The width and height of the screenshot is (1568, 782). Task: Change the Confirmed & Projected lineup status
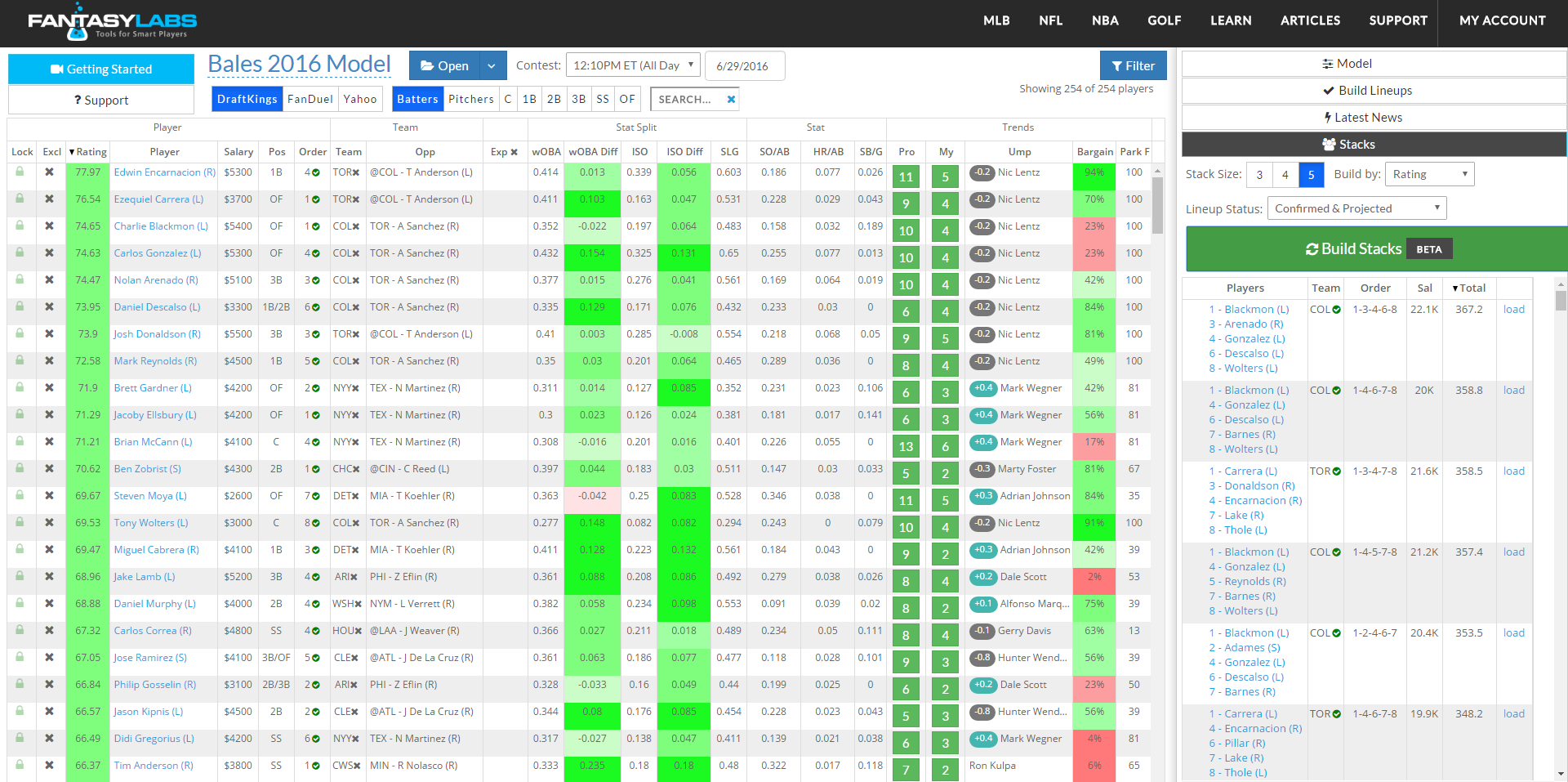[x=1356, y=208]
